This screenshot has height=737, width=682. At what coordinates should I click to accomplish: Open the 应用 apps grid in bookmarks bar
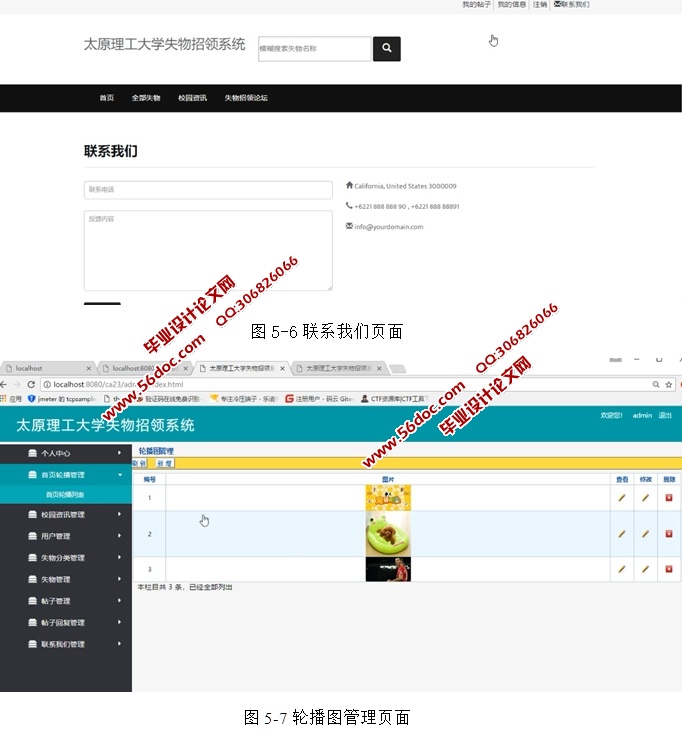pyautogui.click(x=11, y=399)
